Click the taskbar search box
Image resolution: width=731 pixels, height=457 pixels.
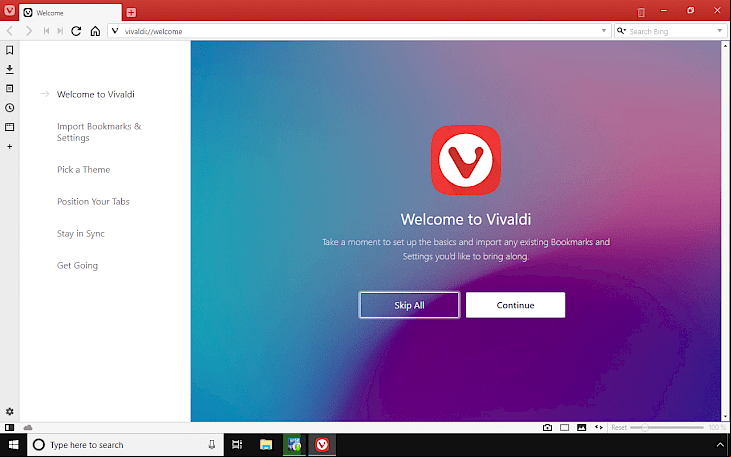pos(125,445)
